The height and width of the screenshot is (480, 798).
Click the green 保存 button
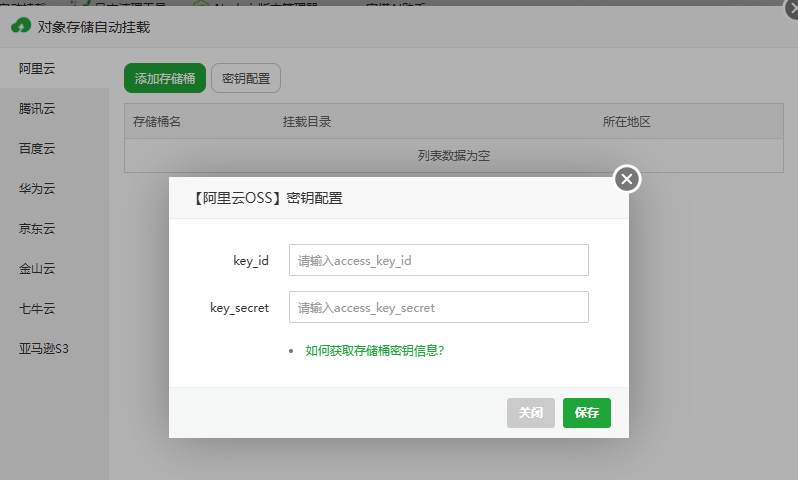[x=586, y=413]
